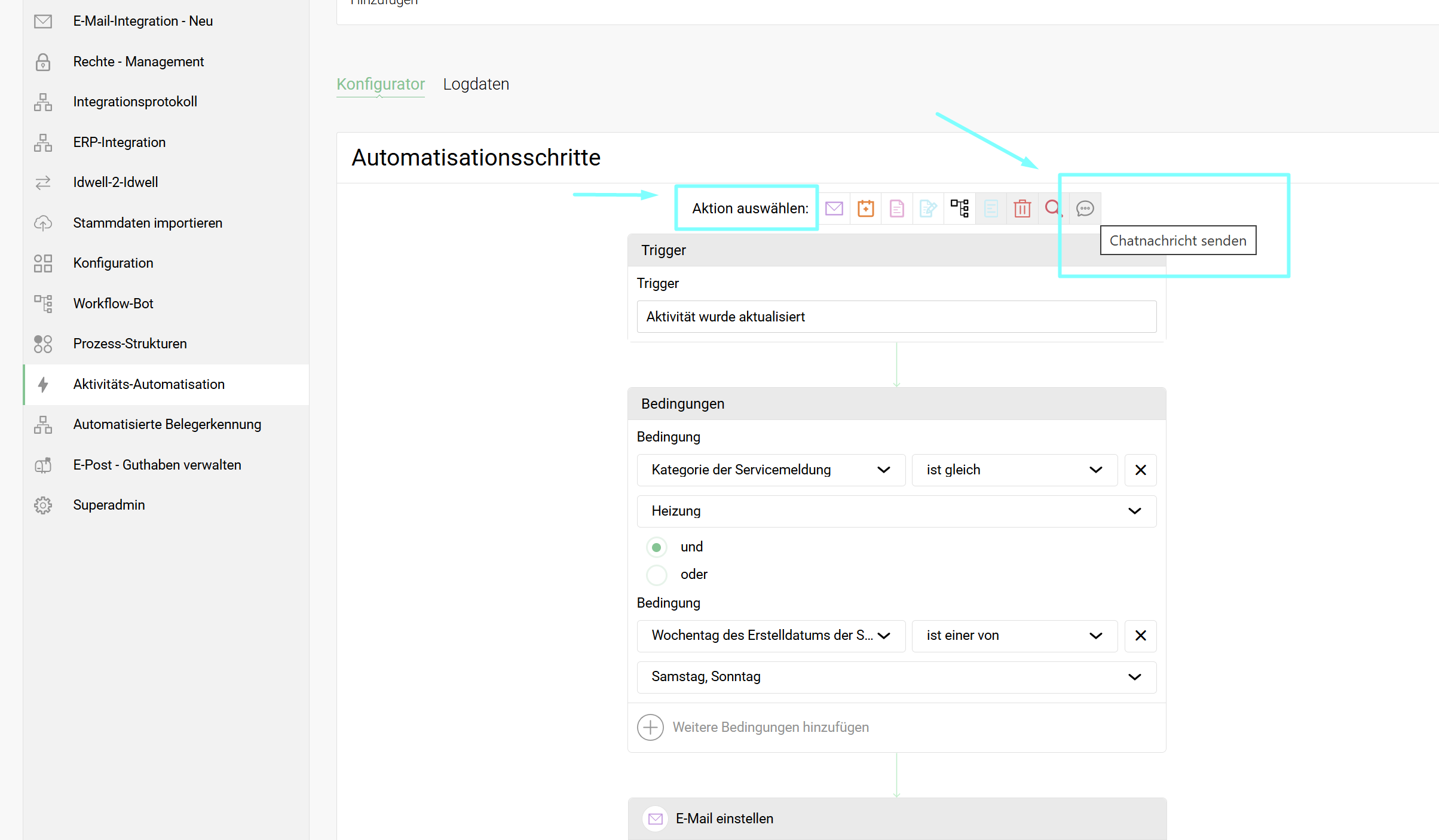Click the chat message speech bubble icon
This screenshot has width=1439, height=840.
pyautogui.click(x=1085, y=209)
